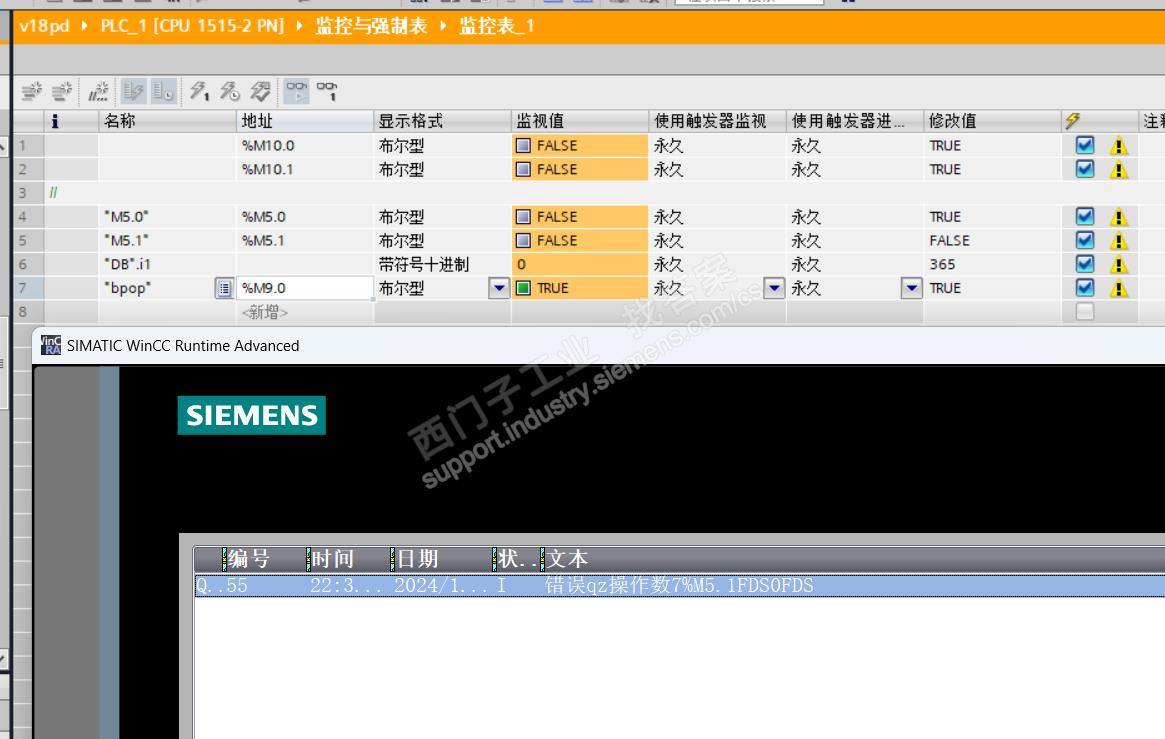Expand breadcrumb arrow after PLC_1
1165x739 pixels.
point(299,26)
